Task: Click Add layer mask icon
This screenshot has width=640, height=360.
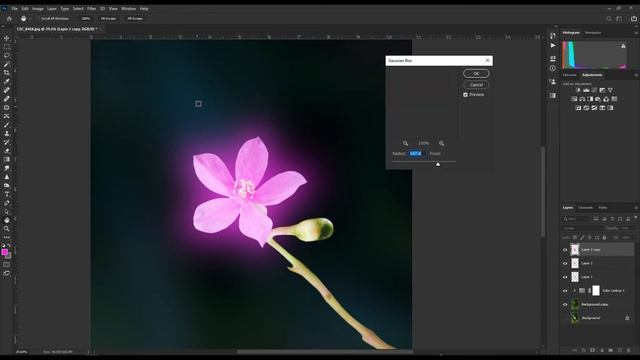Action: (593, 350)
